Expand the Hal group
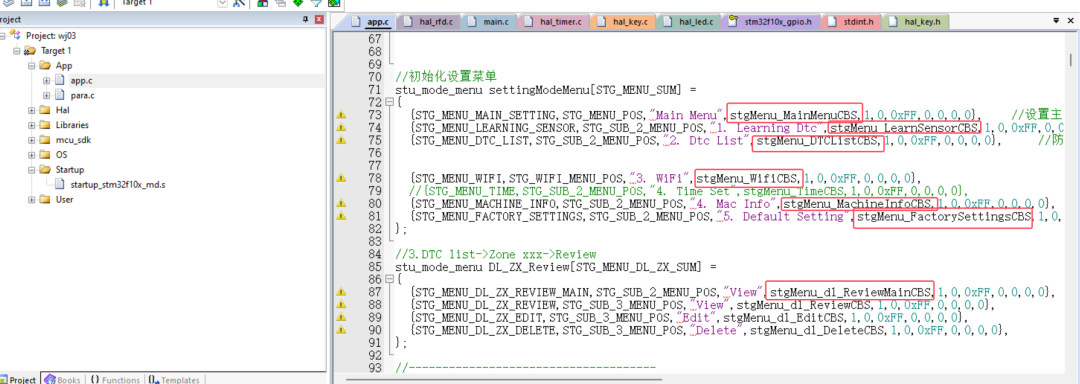The image size is (1080, 384). tap(32, 110)
